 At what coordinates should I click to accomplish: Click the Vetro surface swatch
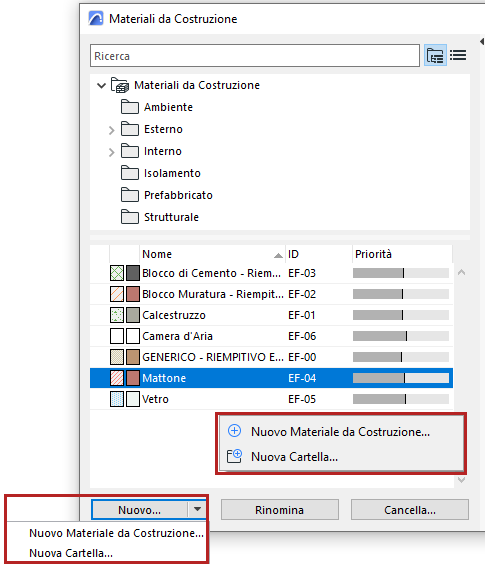pyautogui.click(x=133, y=399)
